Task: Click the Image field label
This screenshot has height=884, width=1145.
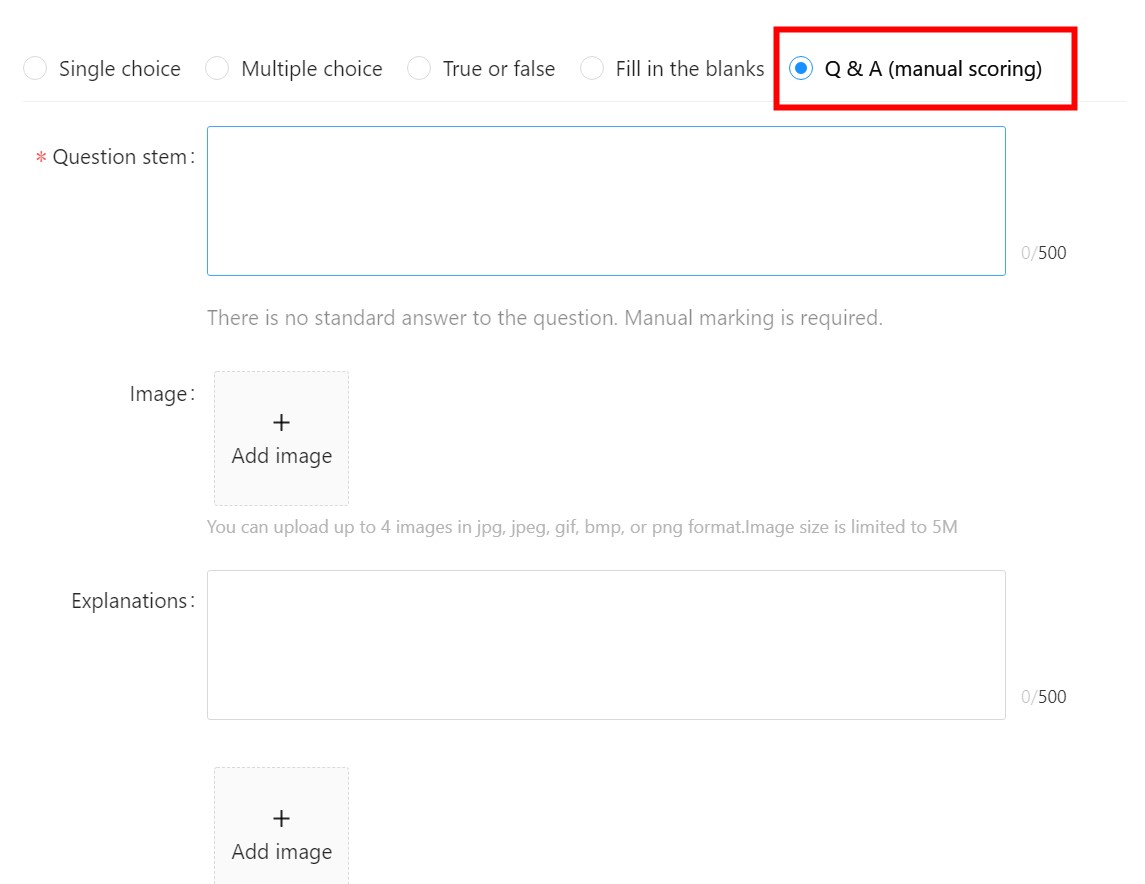Action: 158,394
